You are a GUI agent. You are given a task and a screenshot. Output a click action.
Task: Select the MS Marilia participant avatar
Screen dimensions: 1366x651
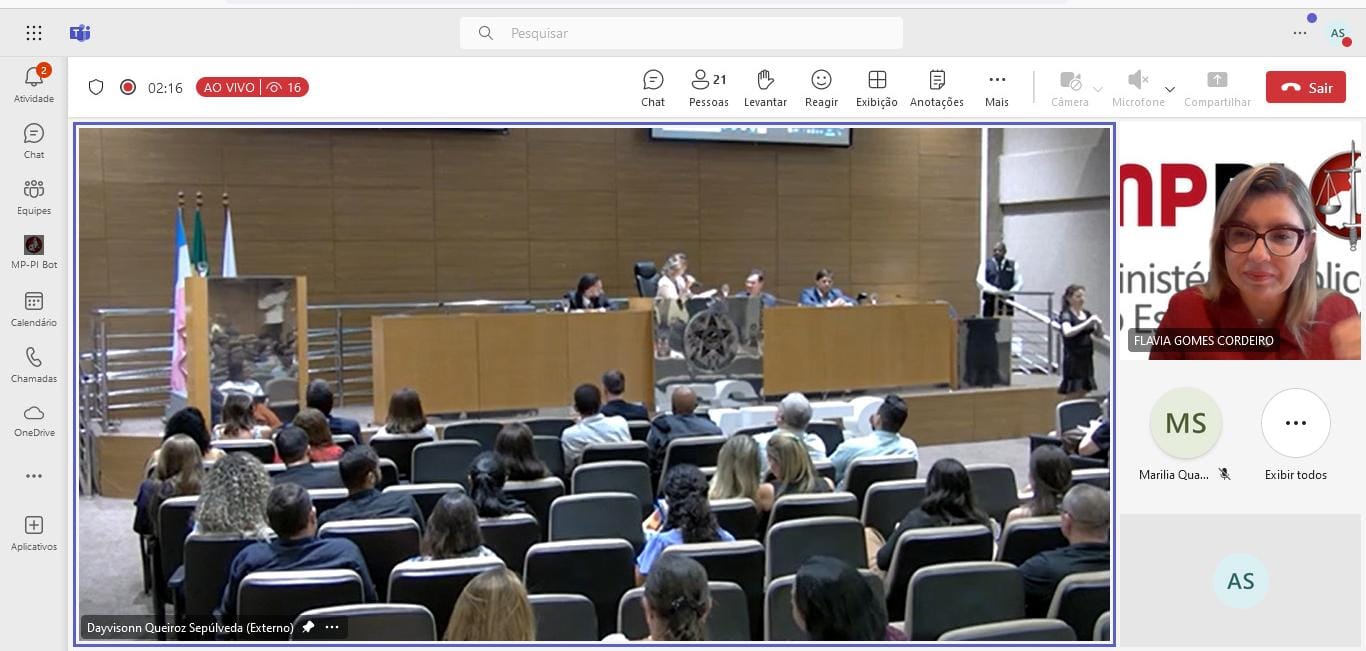coord(1186,423)
